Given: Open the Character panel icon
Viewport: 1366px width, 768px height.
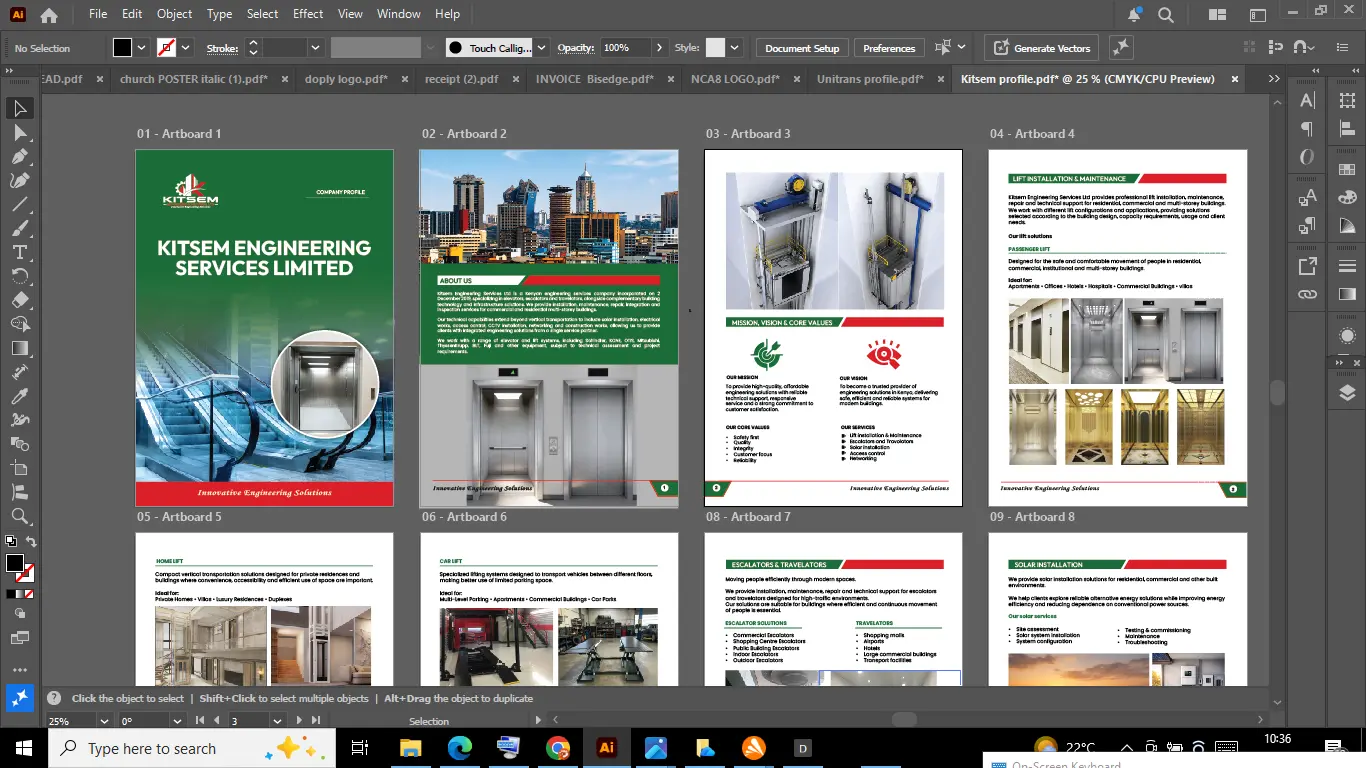Looking at the screenshot, I should pyautogui.click(x=1307, y=99).
